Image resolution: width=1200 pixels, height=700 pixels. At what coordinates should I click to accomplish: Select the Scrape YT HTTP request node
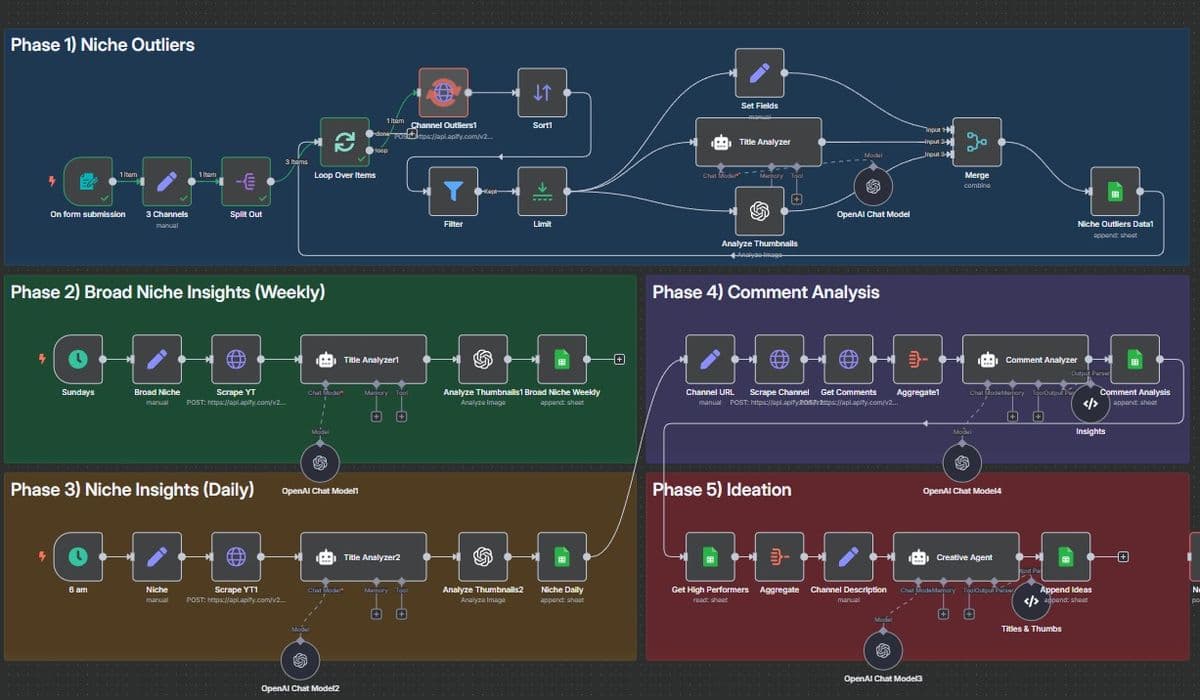(236, 359)
